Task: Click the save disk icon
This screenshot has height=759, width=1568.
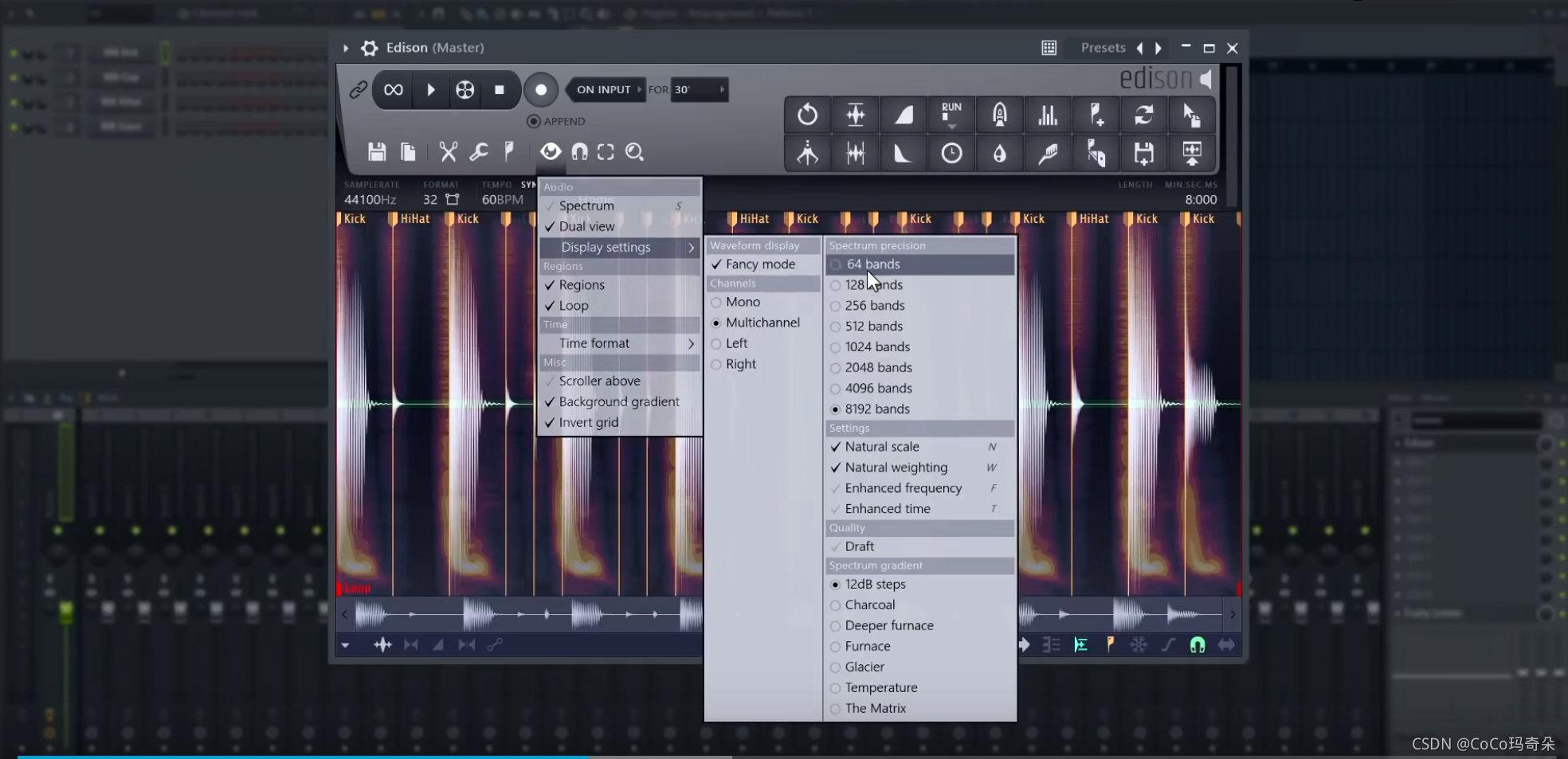Action: point(377,151)
